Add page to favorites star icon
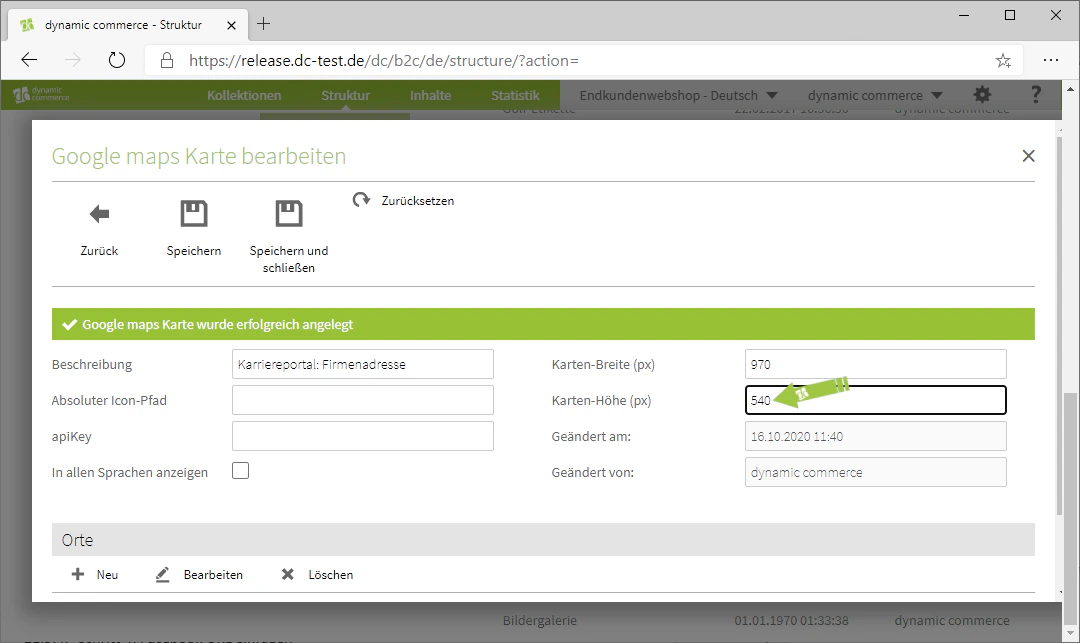1080x643 pixels. click(1004, 61)
